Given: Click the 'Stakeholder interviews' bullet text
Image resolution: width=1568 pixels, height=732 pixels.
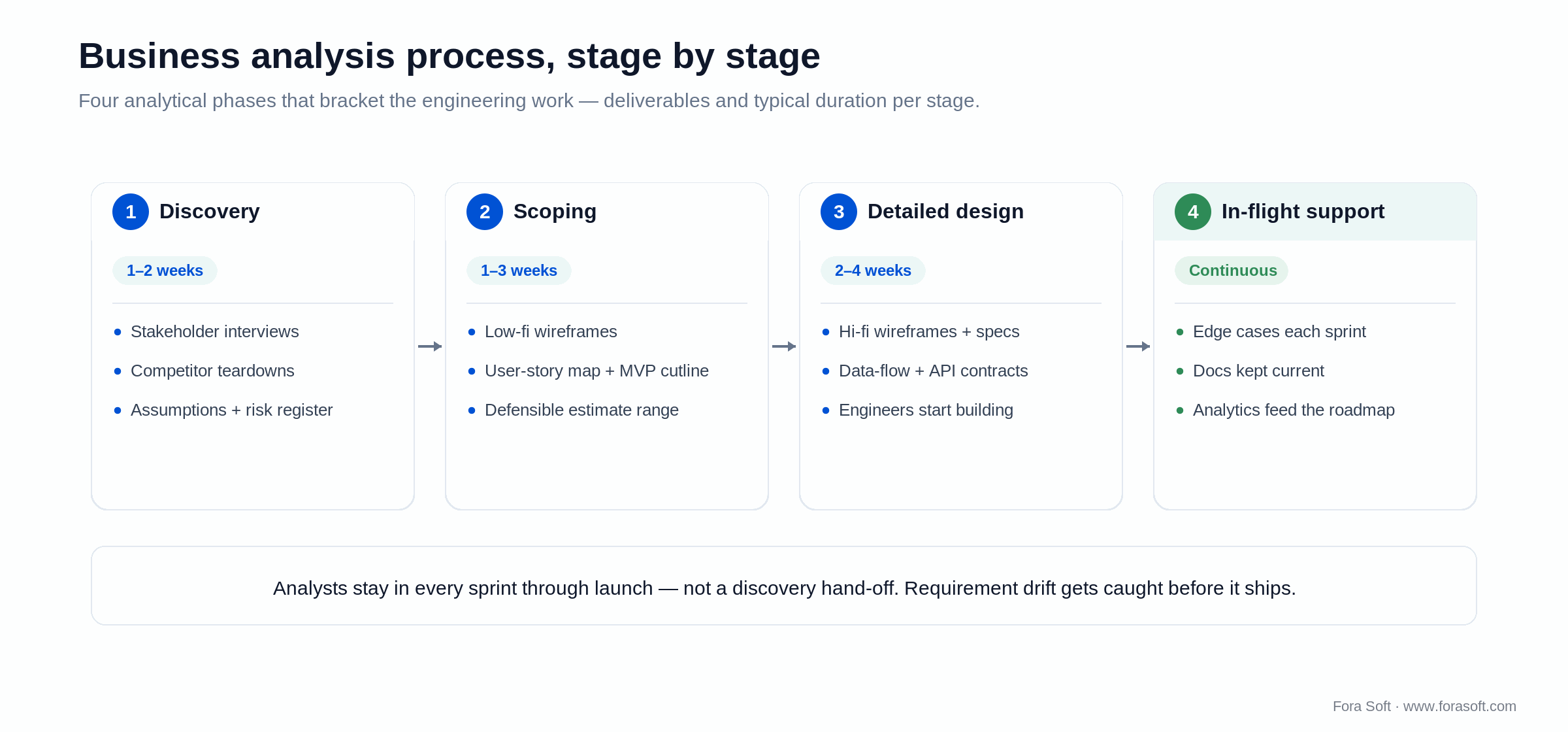Looking at the screenshot, I should [215, 332].
